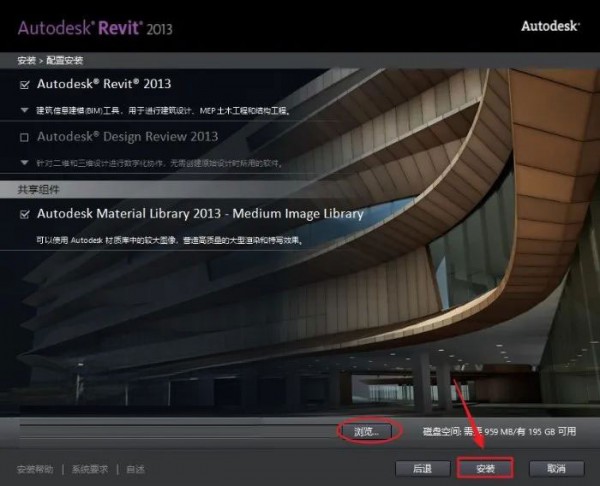This screenshot has width=600, height=486.
Task: Click the 浏览... browse button
Action: pos(366,431)
